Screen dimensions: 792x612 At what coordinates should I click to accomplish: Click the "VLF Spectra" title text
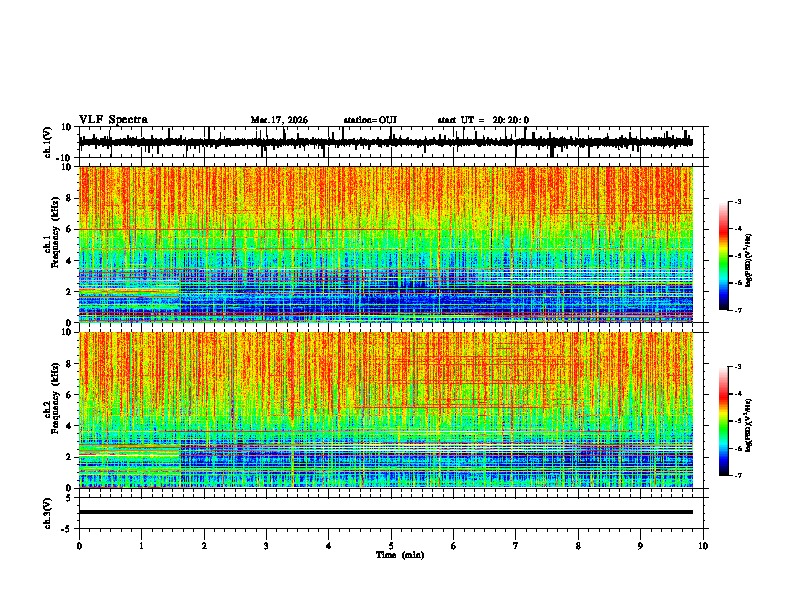click(x=113, y=119)
